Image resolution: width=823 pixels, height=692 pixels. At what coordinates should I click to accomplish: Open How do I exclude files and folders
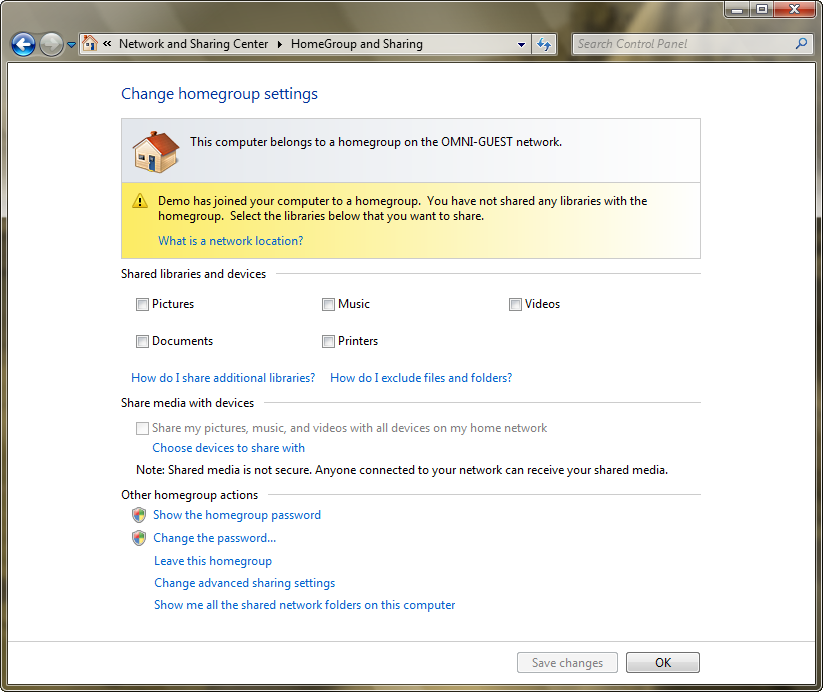(421, 378)
